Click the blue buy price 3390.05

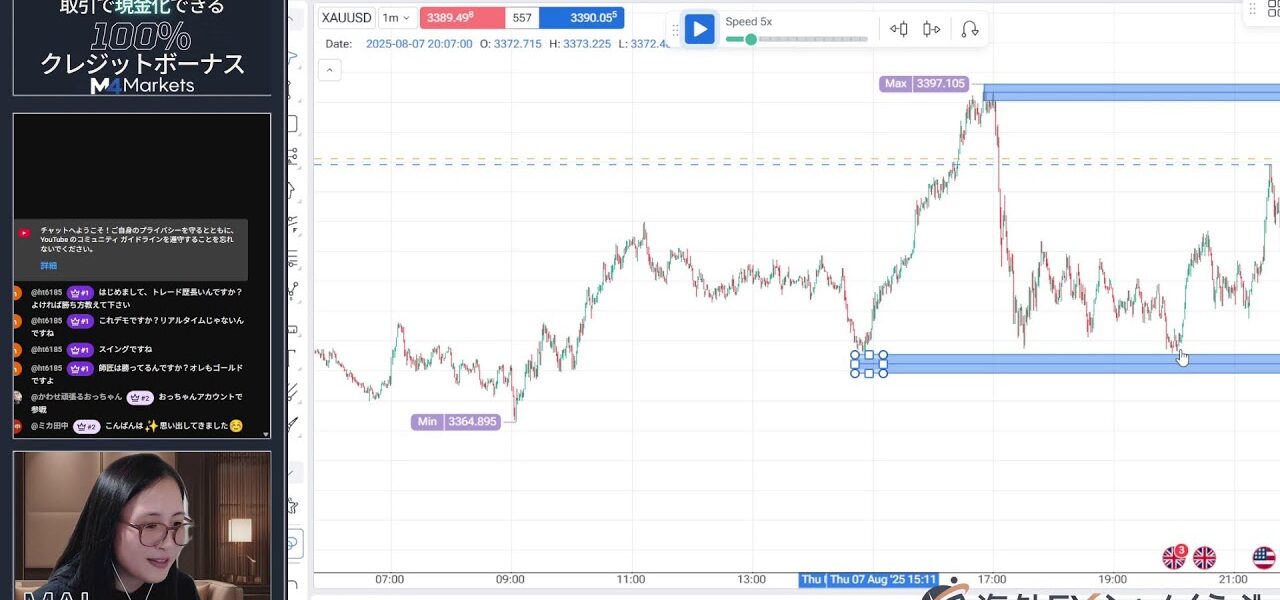(580, 18)
